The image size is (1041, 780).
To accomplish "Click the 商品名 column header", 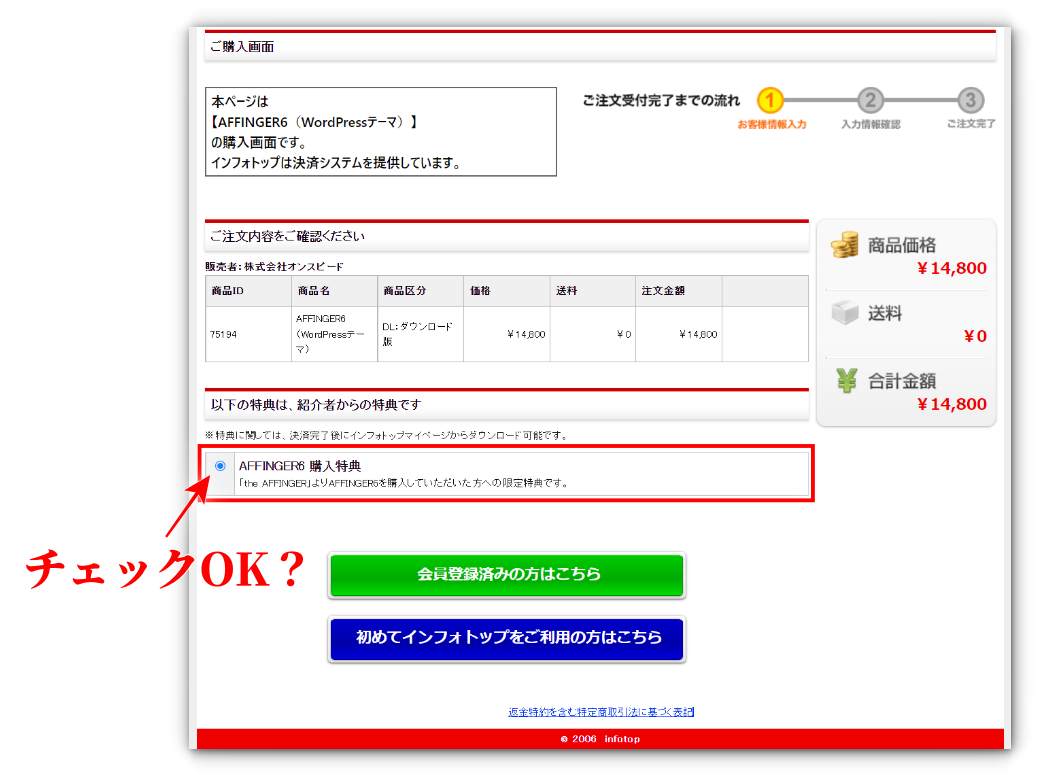I will [313, 291].
